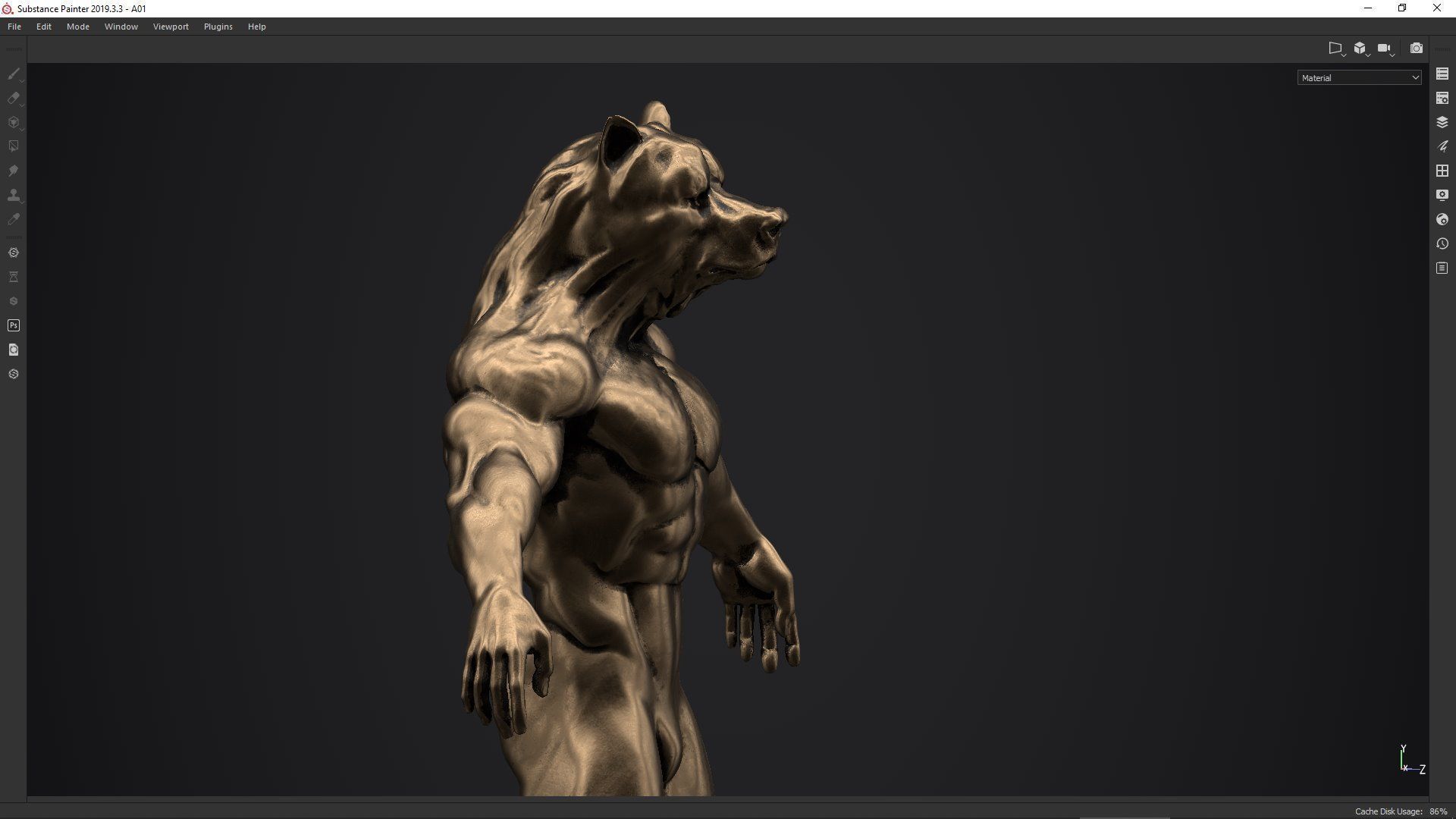Open the Material channel display dropdown
Viewport: 1456px width, 819px height.
(1359, 77)
